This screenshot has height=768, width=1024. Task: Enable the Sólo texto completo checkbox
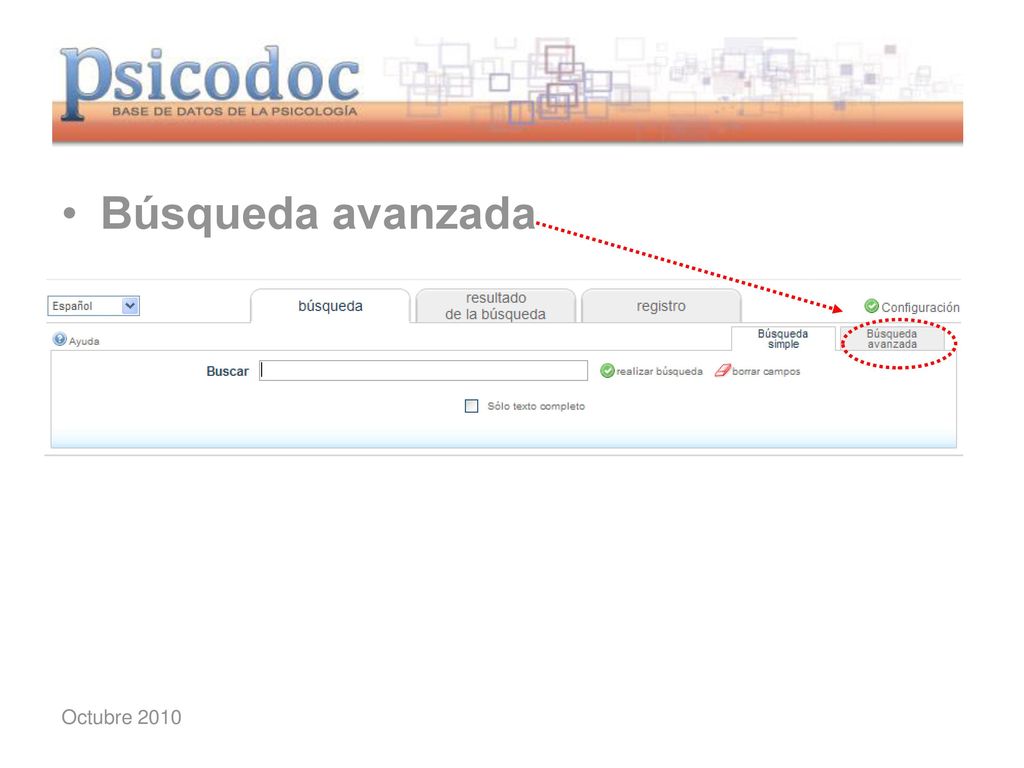click(x=472, y=406)
